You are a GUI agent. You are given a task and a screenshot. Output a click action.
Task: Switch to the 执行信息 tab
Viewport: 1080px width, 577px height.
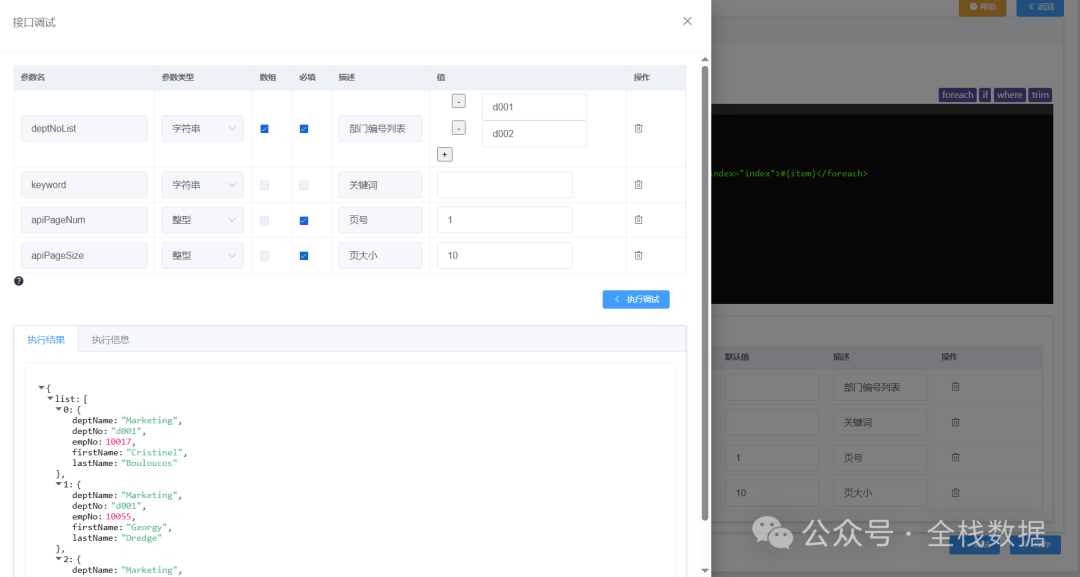110,339
